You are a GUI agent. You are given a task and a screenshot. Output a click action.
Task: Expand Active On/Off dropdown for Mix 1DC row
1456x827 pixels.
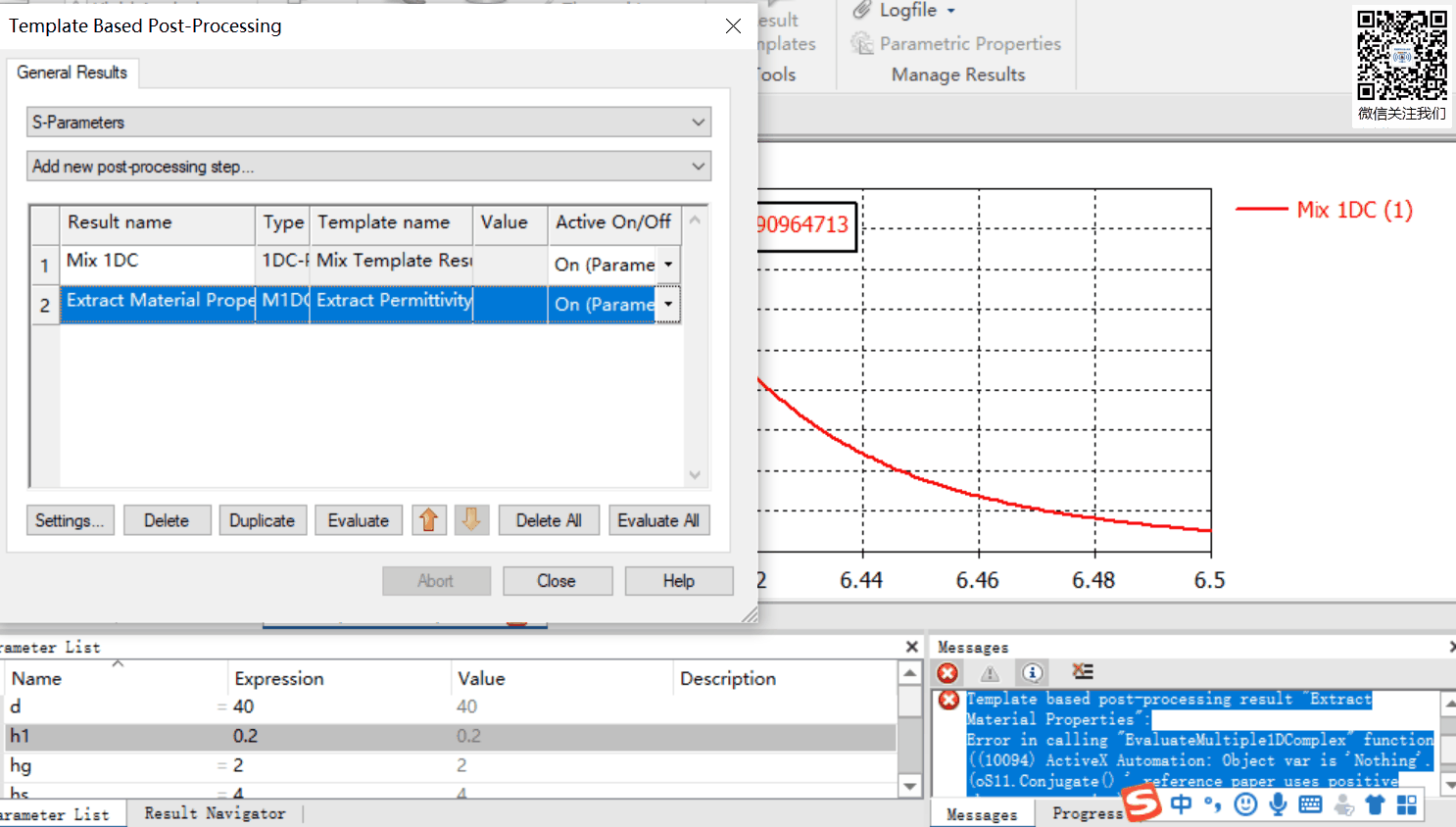(668, 265)
